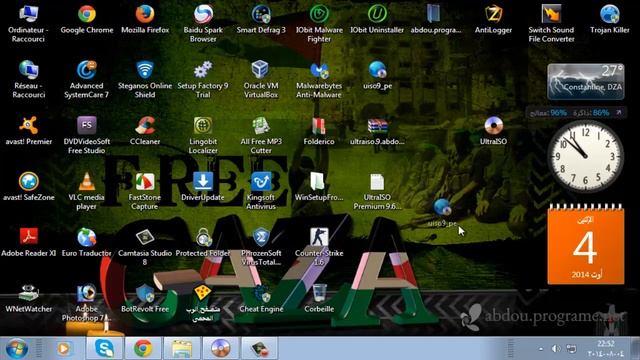Switch to UltraISO disc taskbar button
The image size is (640, 360).
click(220, 349)
